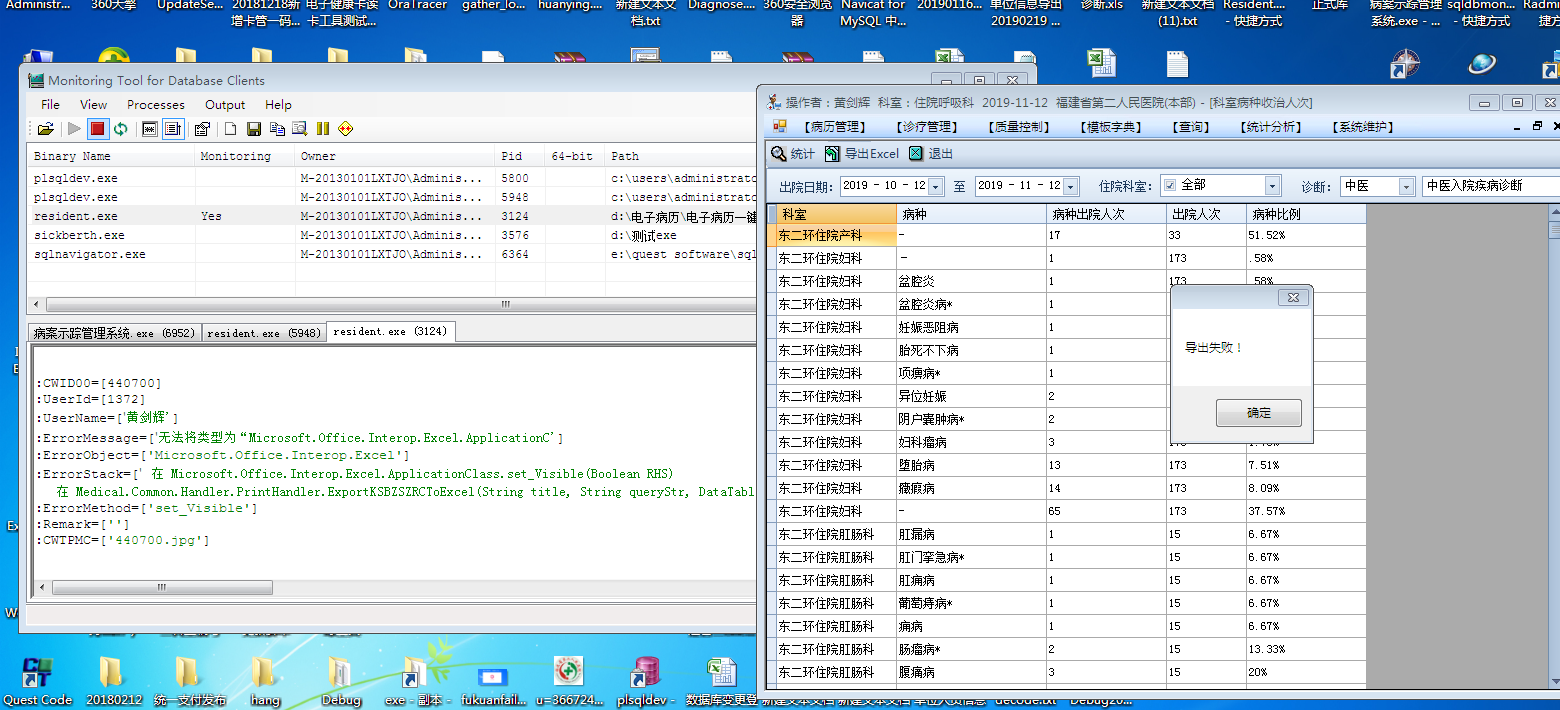Screen dimensions: 1560x710
Task: Click the open folder toolbar icon
Action: [45, 128]
